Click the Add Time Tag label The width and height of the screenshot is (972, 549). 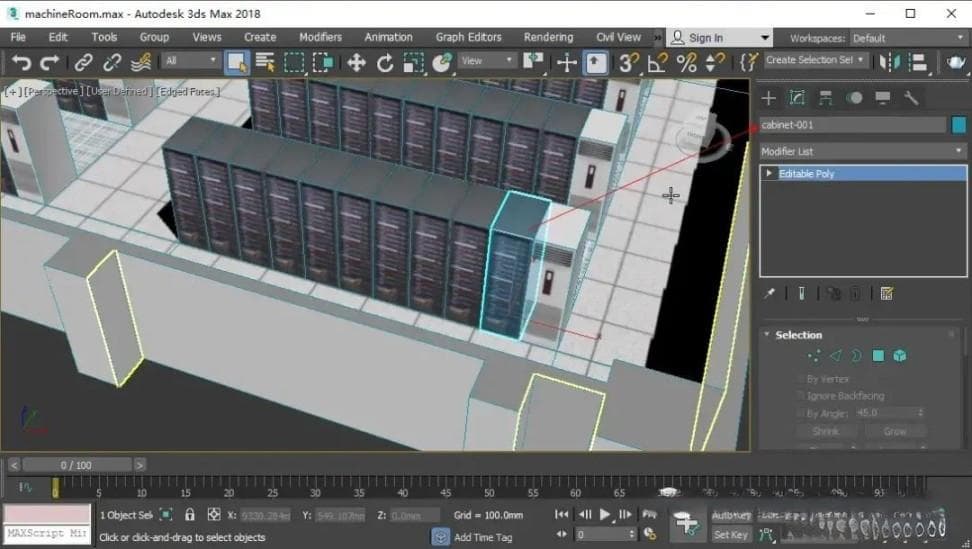(x=483, y=537)
